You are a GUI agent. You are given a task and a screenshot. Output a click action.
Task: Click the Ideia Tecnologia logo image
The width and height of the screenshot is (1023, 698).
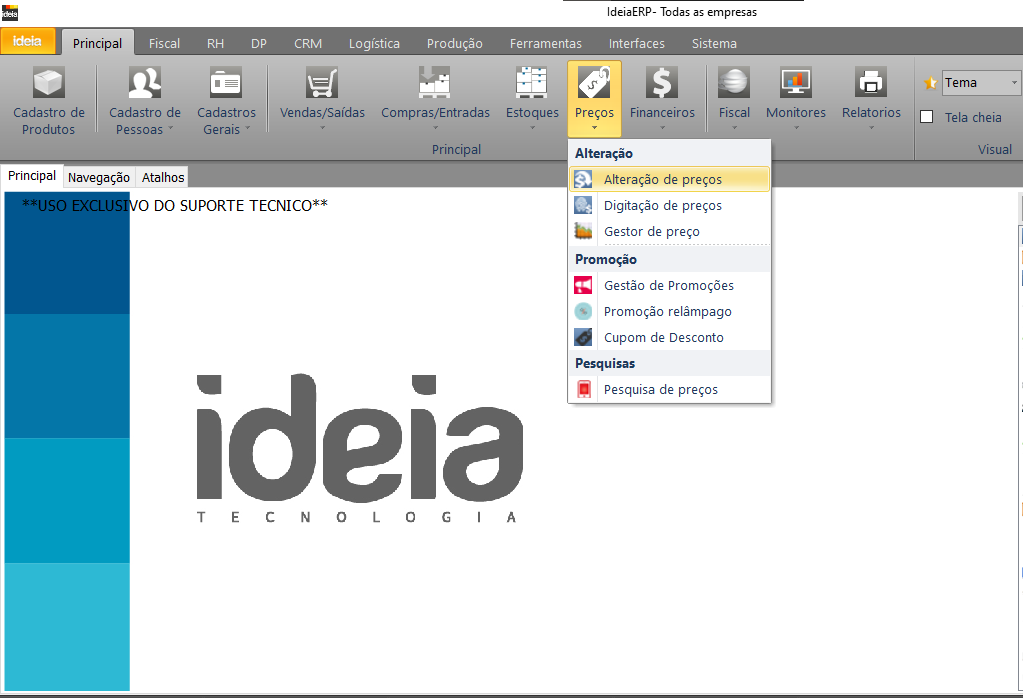pos(358,448)
